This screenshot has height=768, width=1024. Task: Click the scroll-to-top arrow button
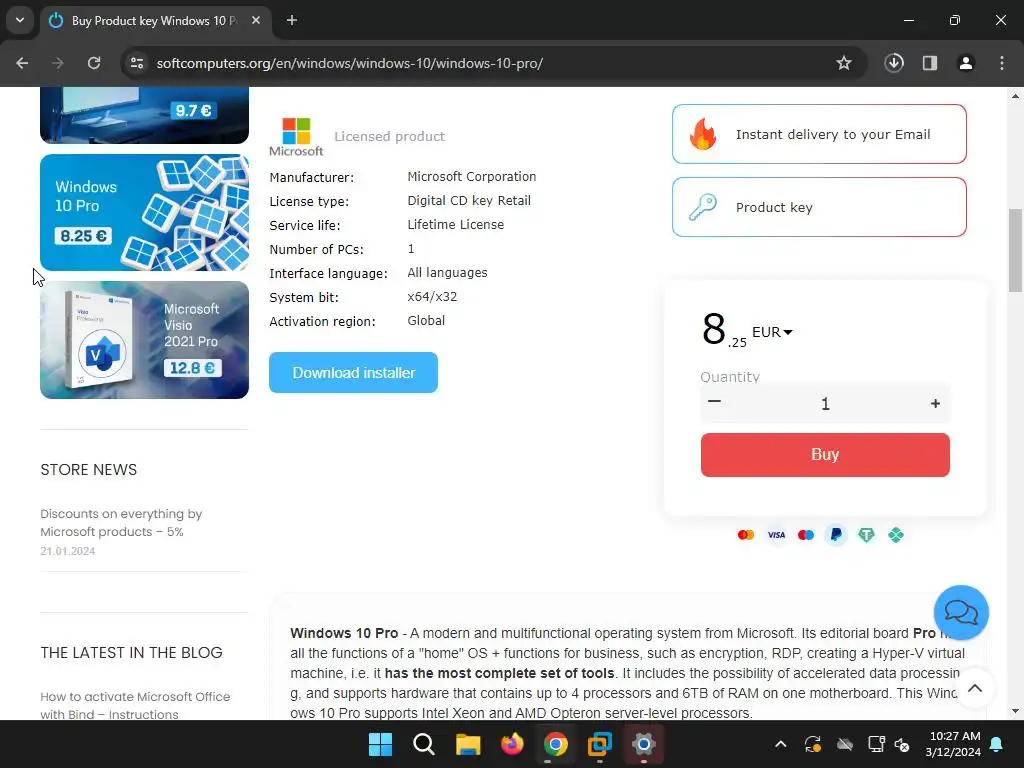(975, 688)
